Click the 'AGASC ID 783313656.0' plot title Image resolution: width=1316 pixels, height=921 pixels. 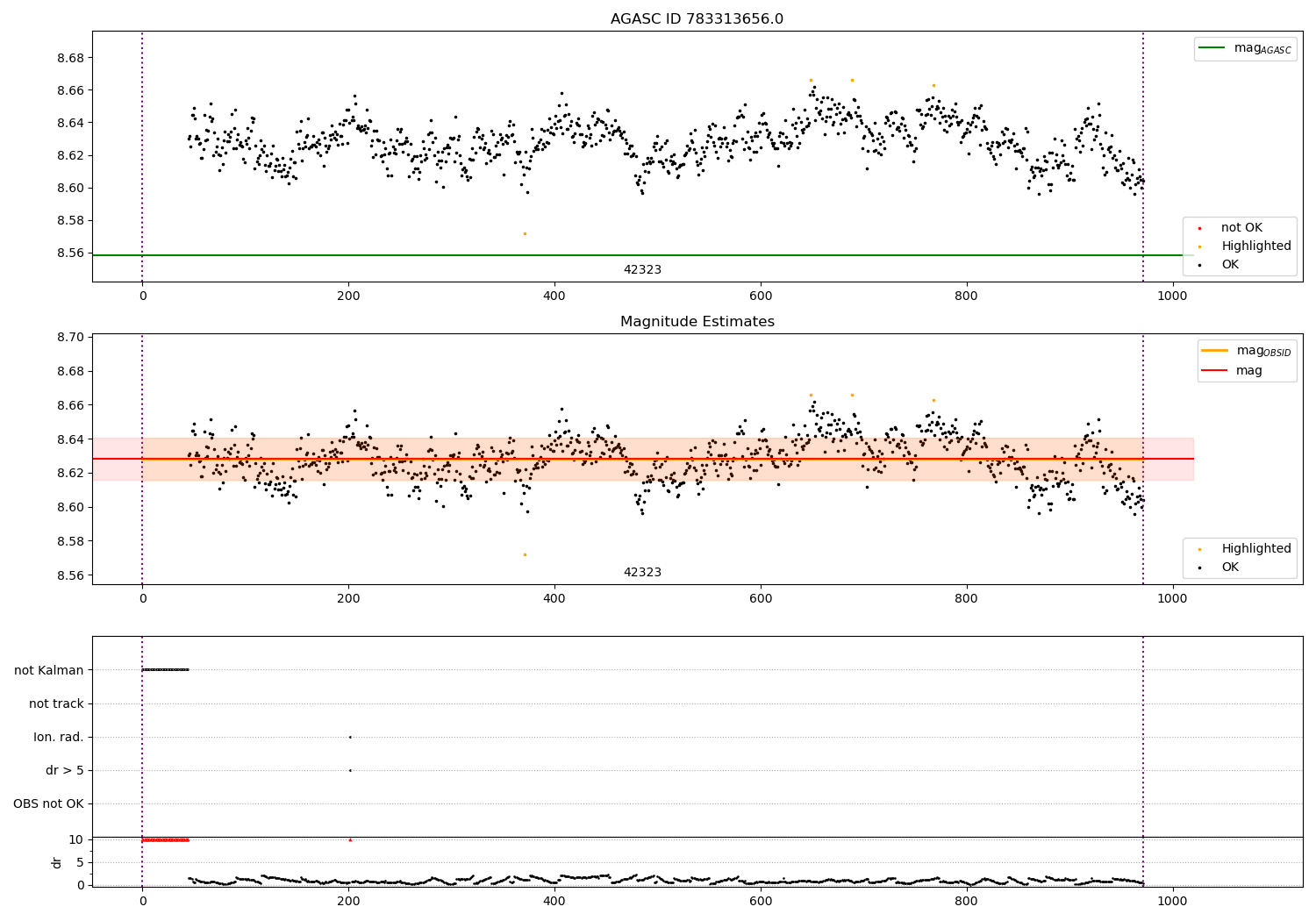(697, 19)
